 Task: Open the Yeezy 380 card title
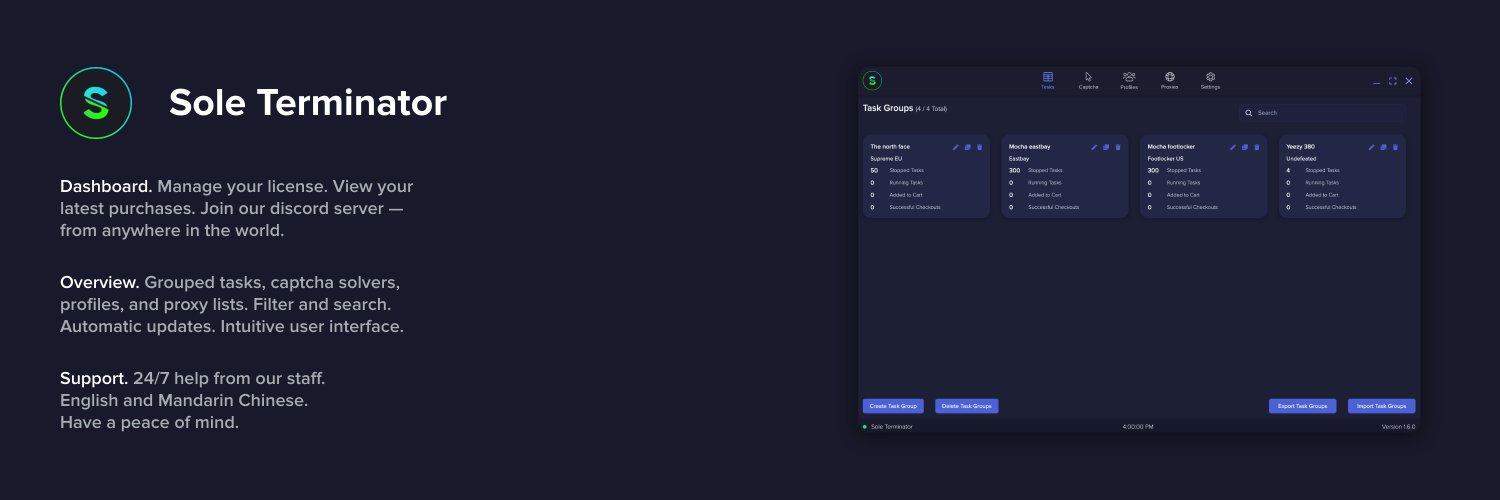pos(1300,147)
